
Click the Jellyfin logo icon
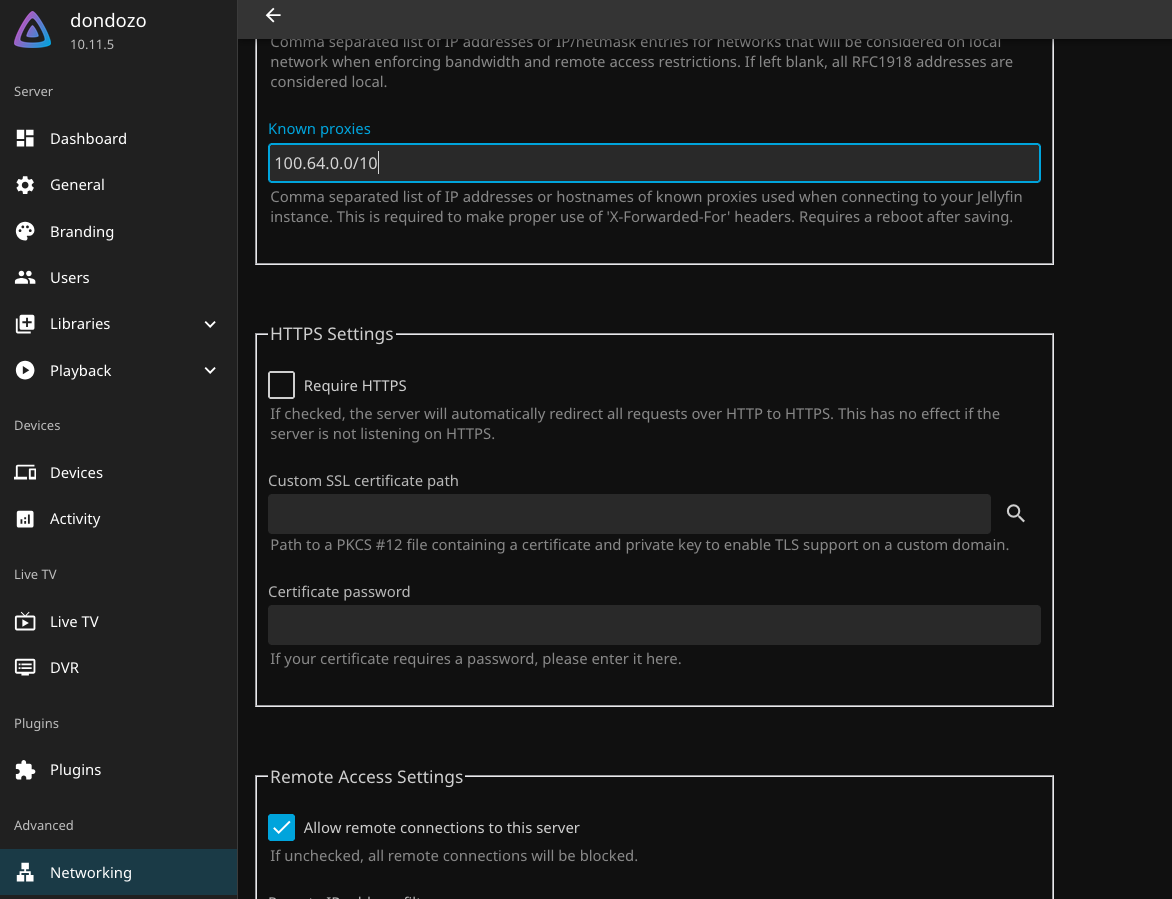pyautogui.click(x=33, y=31)
